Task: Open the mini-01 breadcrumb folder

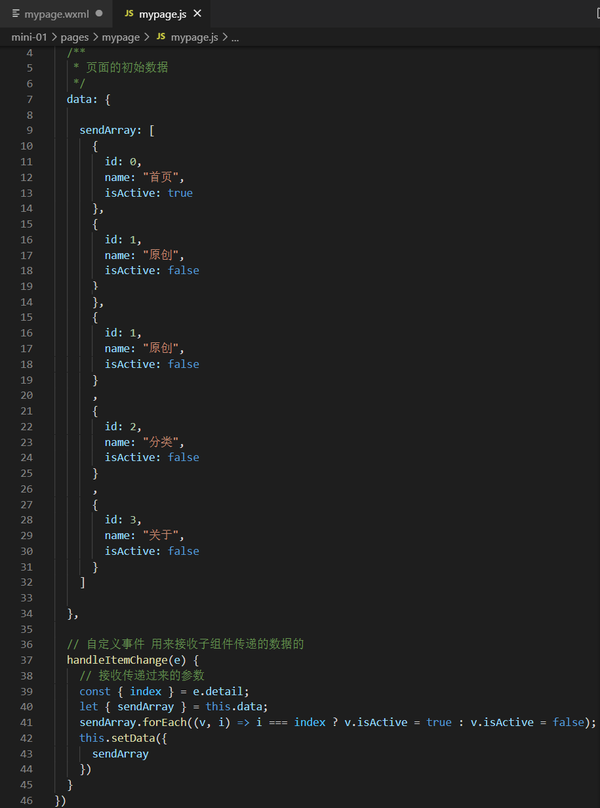Action: (29, 36)
